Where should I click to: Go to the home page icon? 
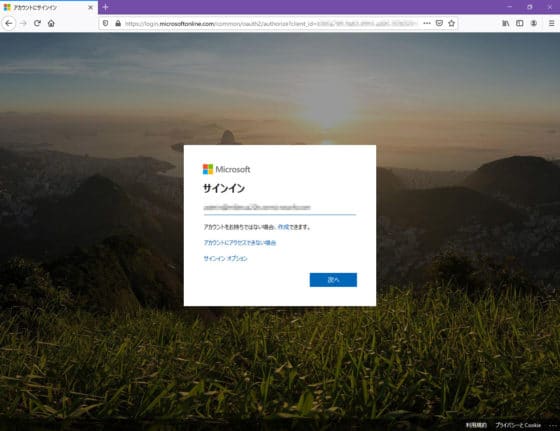tap(51, 23)
